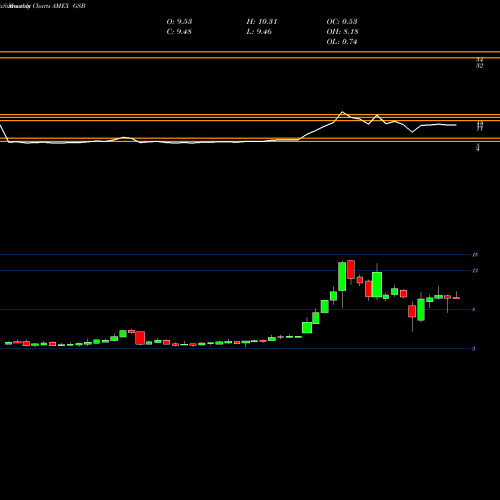Click the peak of the white line chart

point(342,112)
